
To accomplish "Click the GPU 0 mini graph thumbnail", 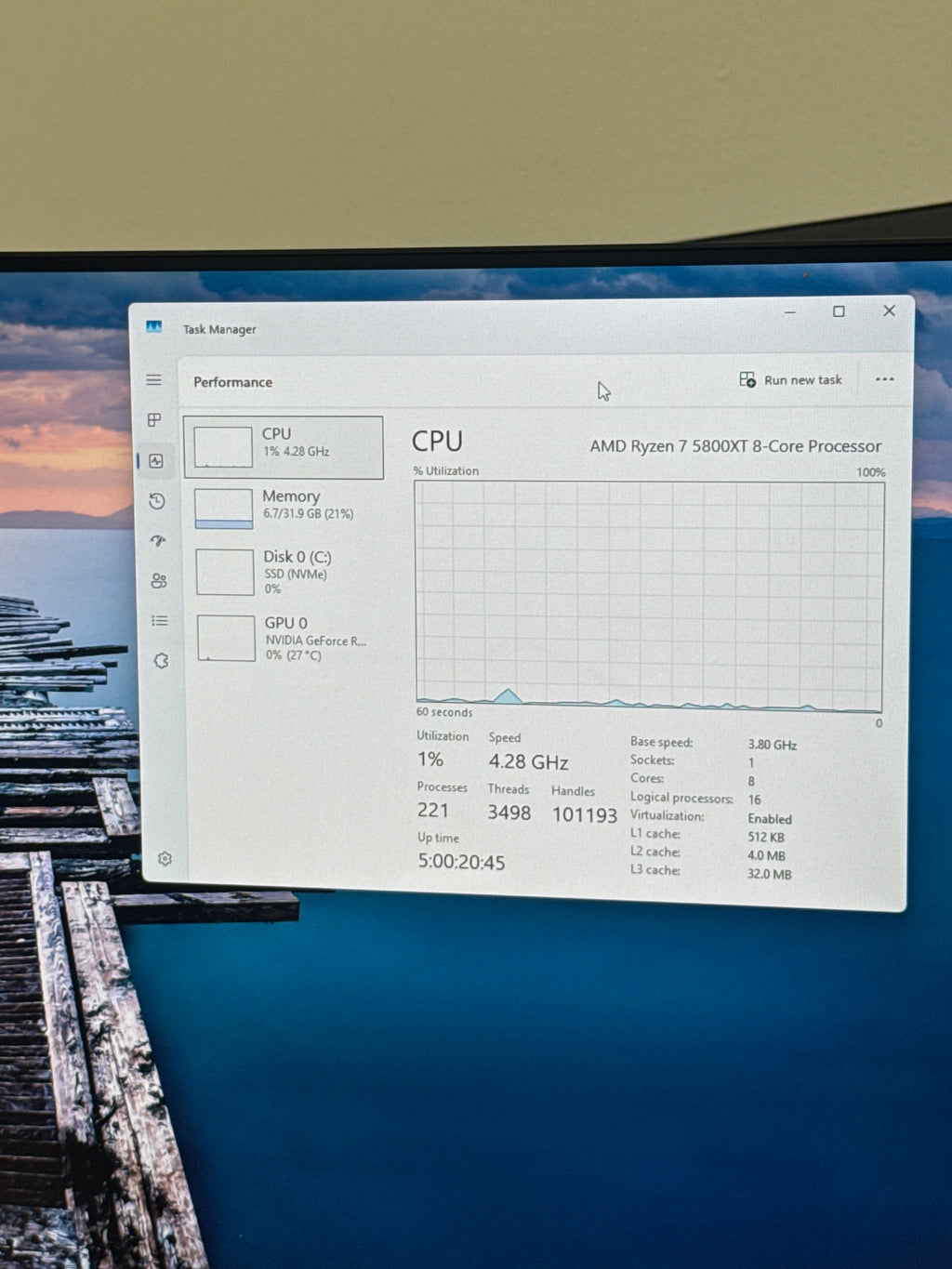I will (x=226, y=638).
